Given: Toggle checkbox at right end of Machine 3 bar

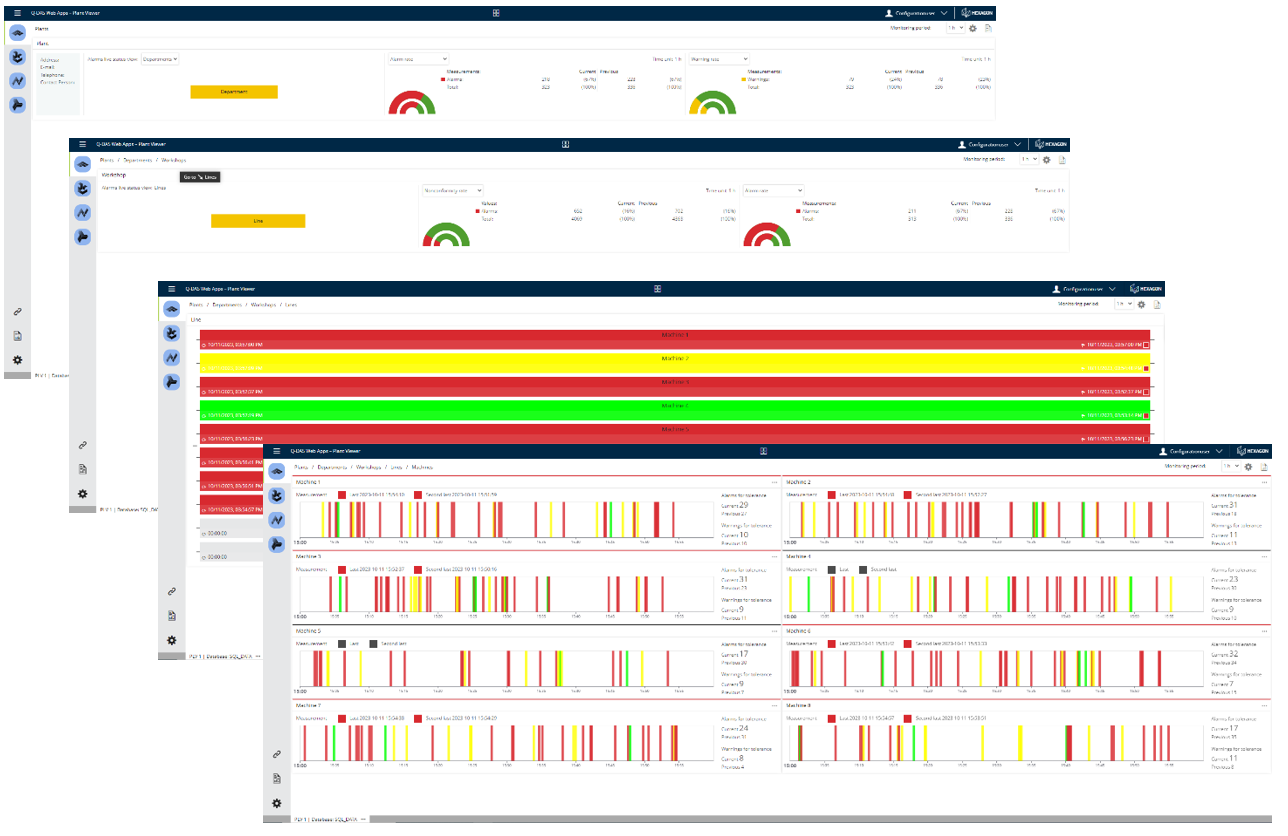Looking at the screenshot, I should [x=1147, y=392].
